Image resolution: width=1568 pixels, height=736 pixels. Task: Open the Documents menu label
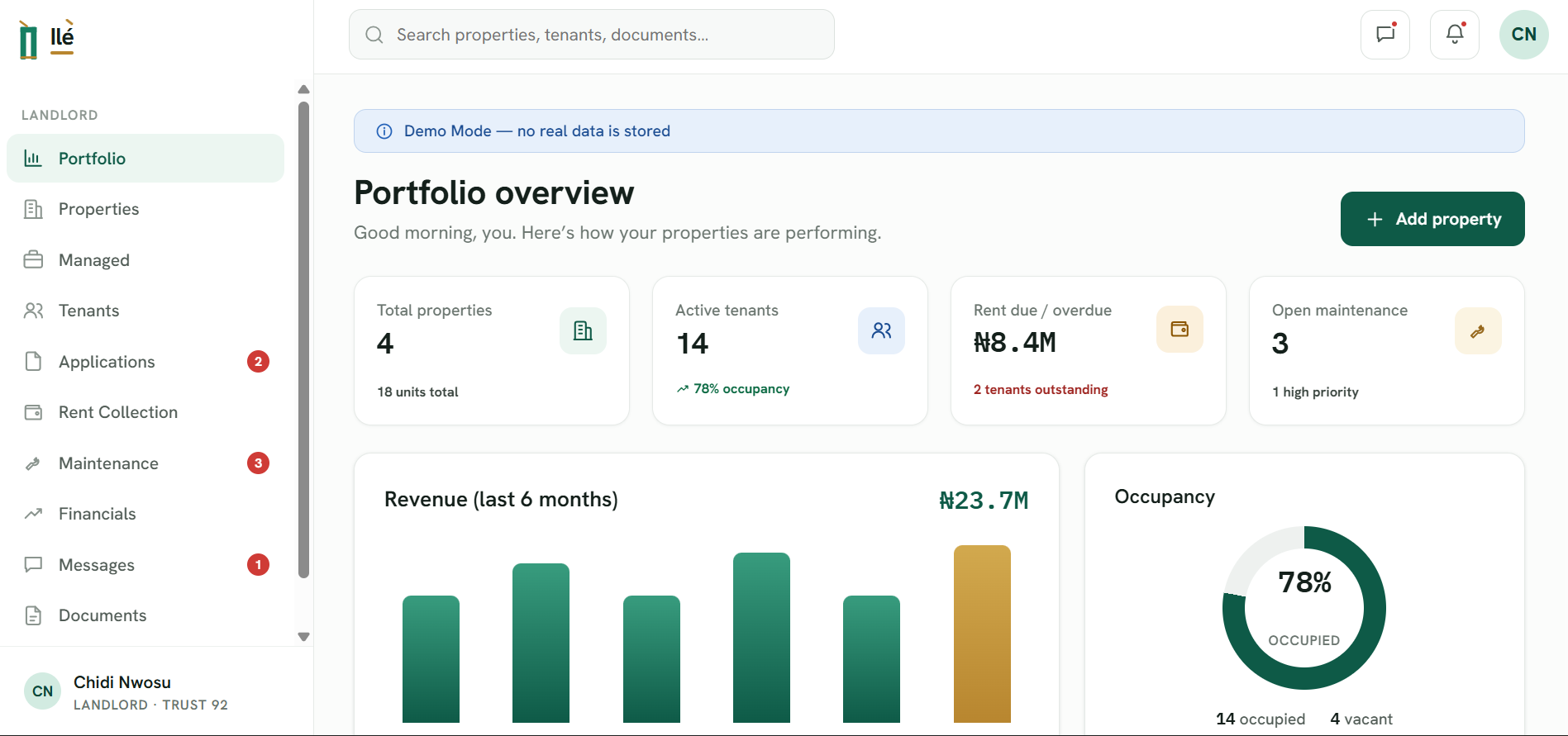coord(102,615)
